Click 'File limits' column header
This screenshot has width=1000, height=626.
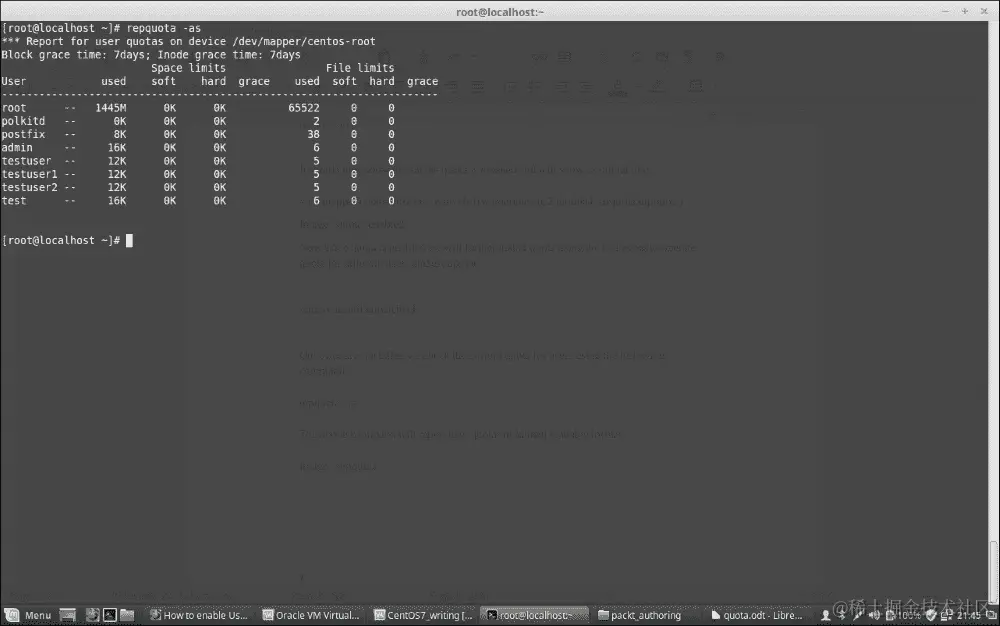360,68
